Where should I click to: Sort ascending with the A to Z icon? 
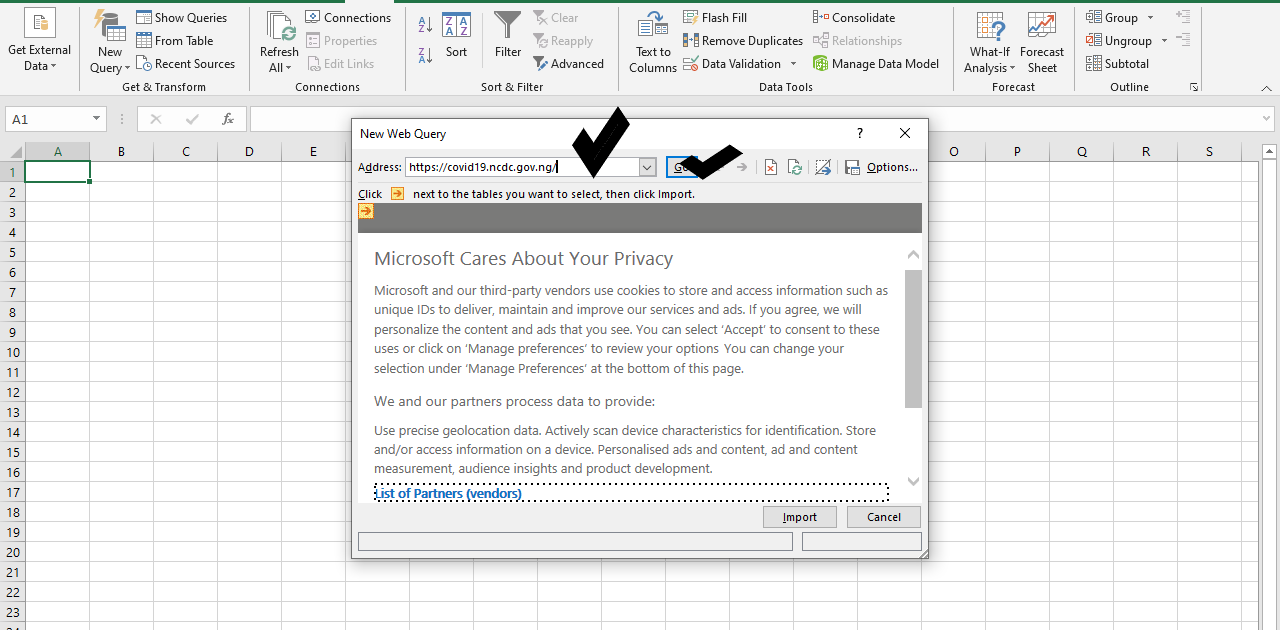pyautogui.click(x=425, y=24)
